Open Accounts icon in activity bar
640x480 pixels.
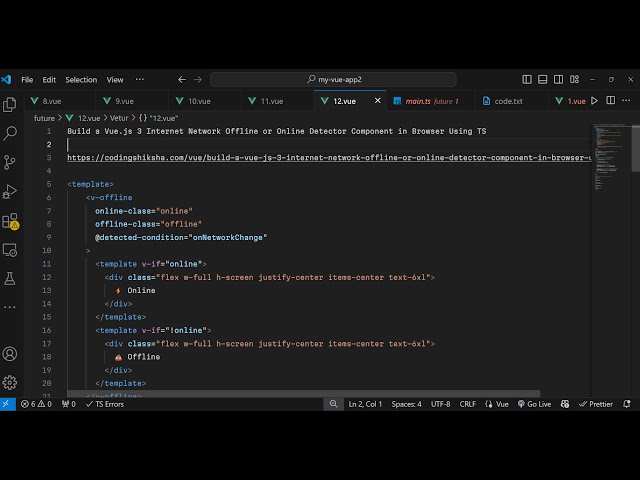[x=10, y=354]
